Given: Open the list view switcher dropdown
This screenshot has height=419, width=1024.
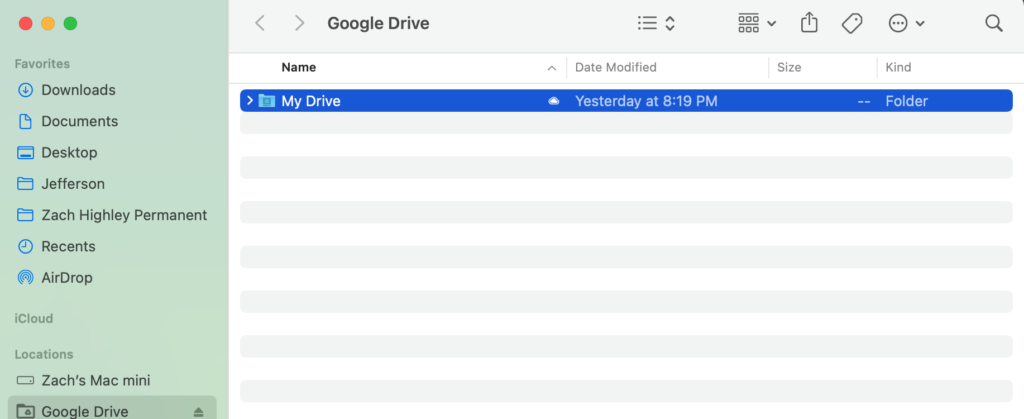Looking at the screenshot, I should [x=656, y=23].
